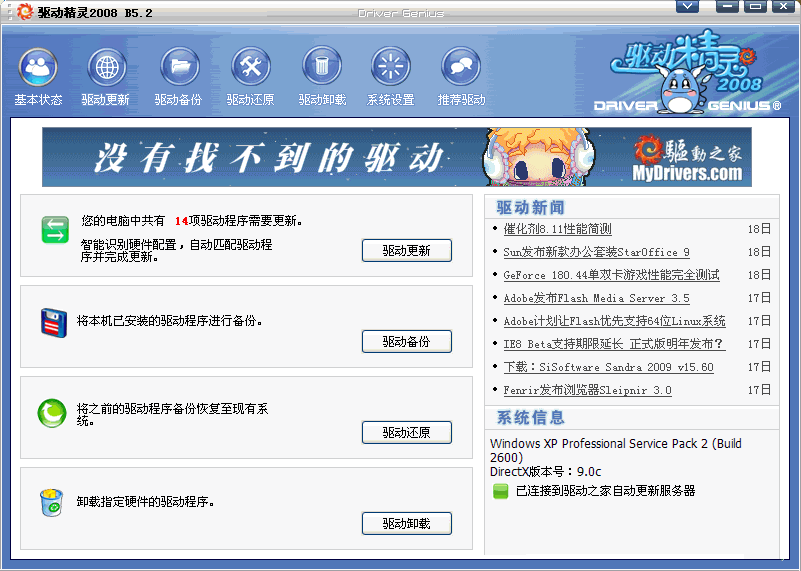Open the 驱动备份 folder toolbar icon
Screen dimensions: 801x571
[x=178, y=68]
